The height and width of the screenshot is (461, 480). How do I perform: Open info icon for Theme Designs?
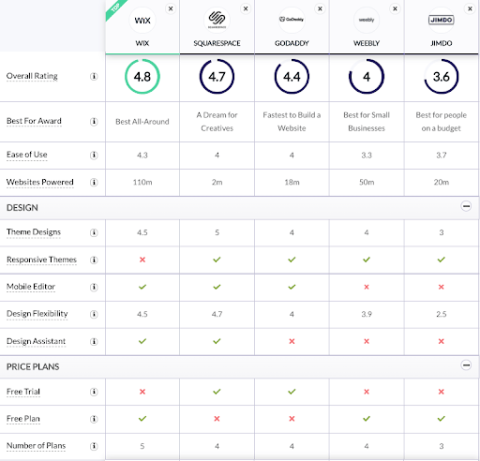coord(94,232)
